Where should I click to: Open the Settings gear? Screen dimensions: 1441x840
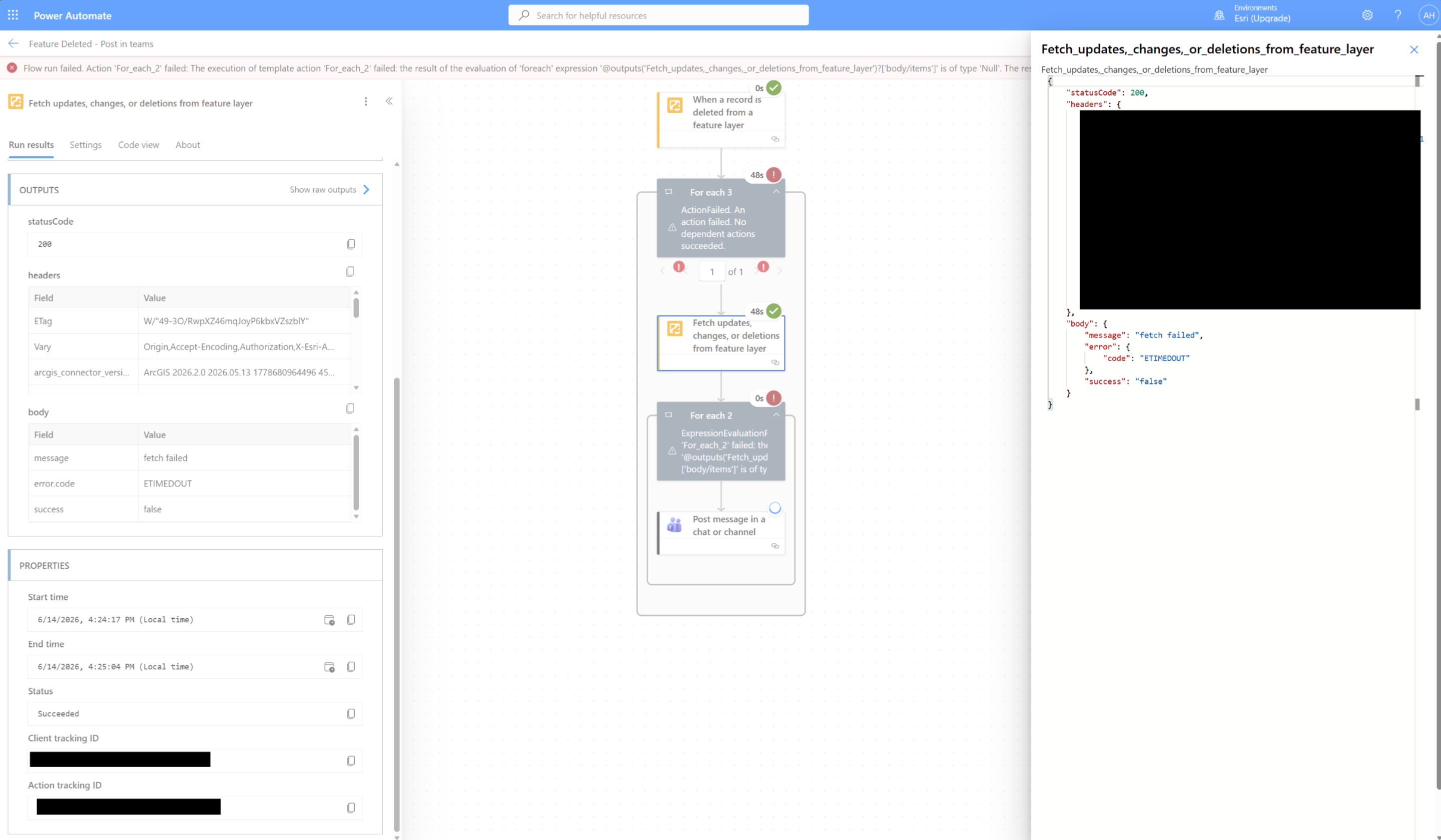pyautogui.click(x=1367, y=15)
